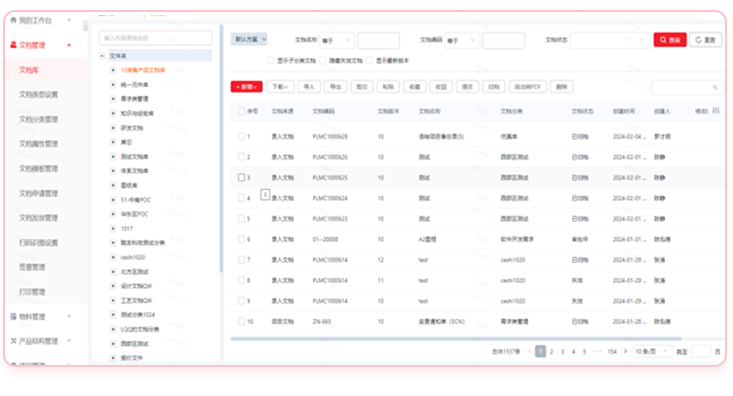The height and width of the screenshot is (396, 733).
Task: Click the horizontal scrollbar below the table
Action: point(456,338)
